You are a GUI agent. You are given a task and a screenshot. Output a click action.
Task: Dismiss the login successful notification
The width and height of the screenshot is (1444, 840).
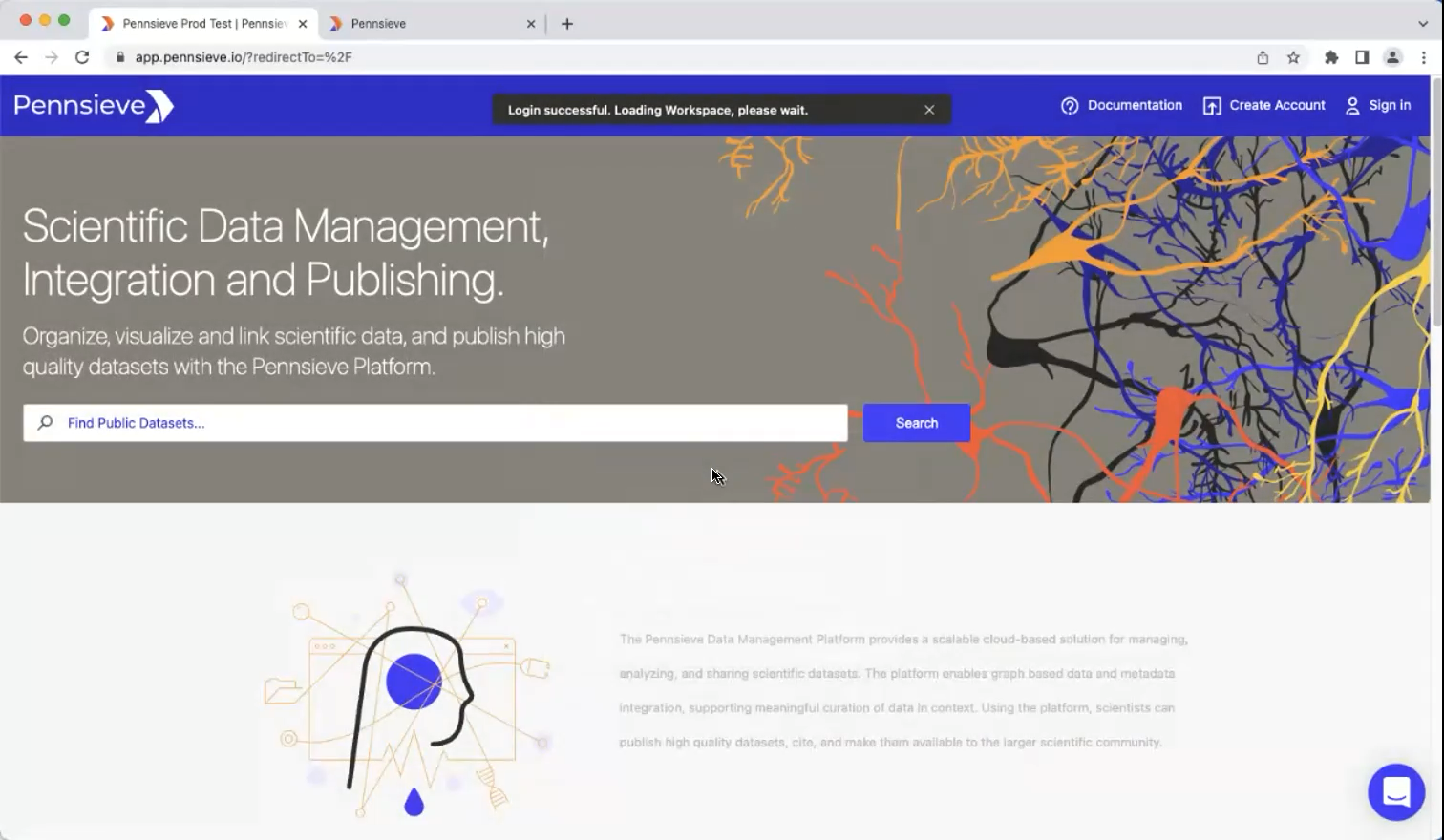point(929,110)
